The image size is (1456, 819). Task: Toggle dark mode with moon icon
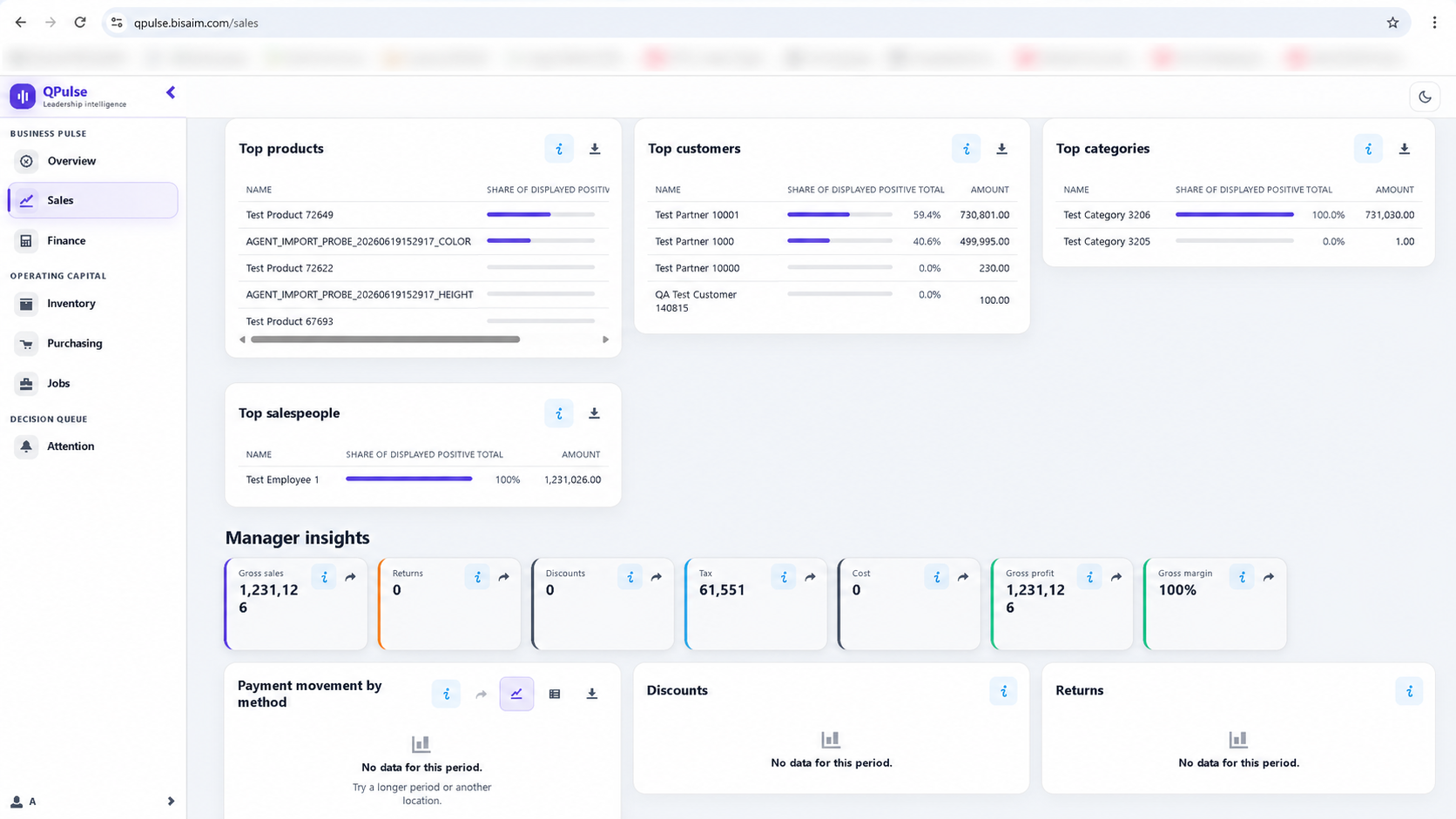(1425, 97)
